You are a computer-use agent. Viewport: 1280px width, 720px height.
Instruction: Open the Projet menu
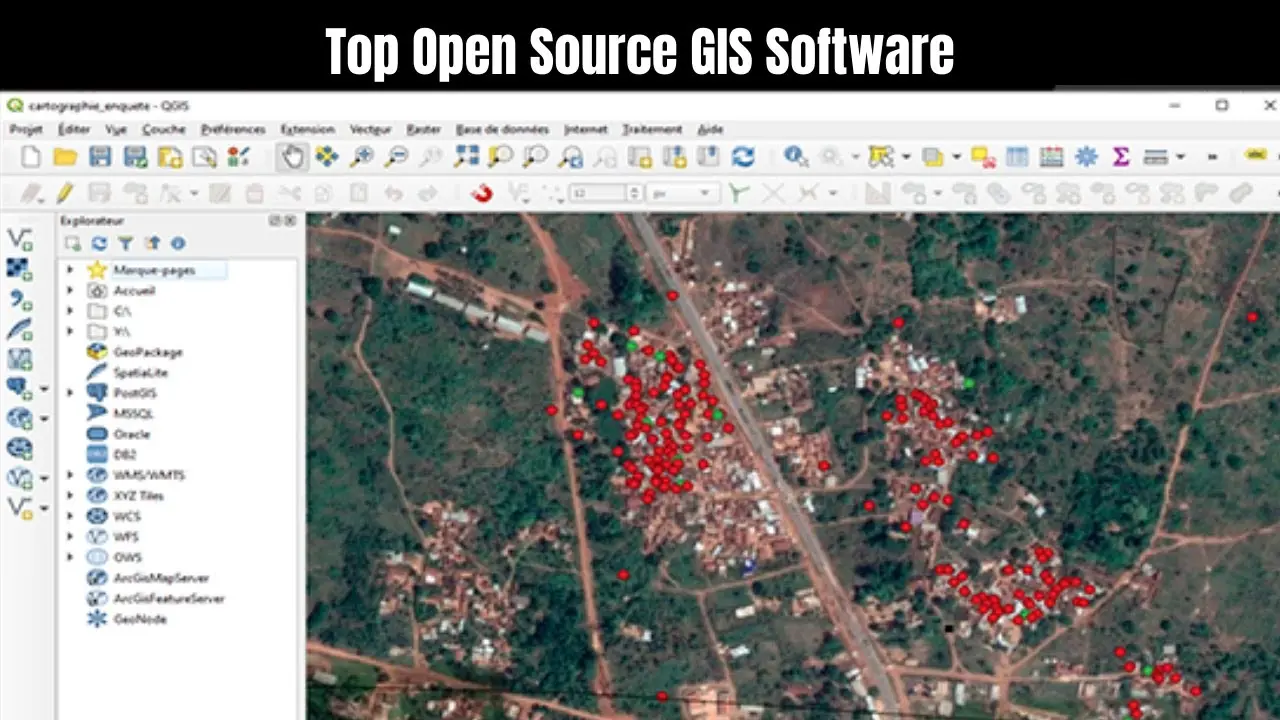(26, 129)
